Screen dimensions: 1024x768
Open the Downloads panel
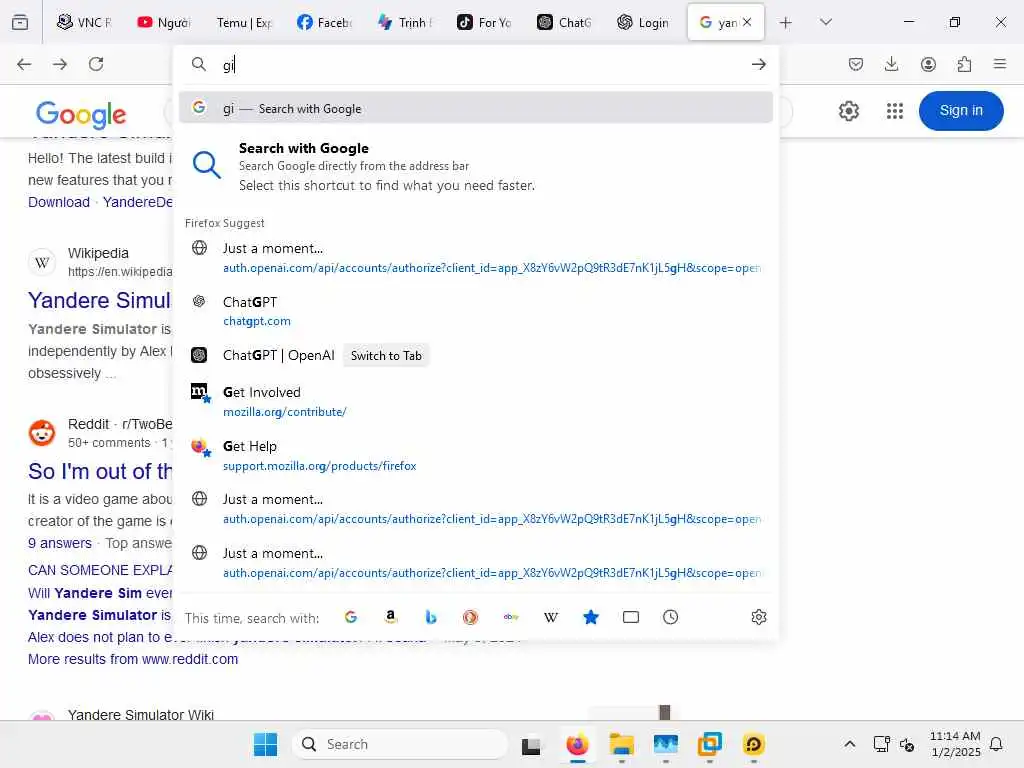(x=891, y=64)
